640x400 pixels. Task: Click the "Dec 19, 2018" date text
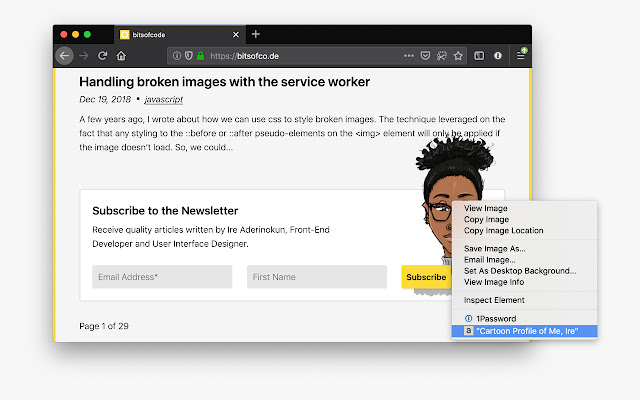point(105,99)
